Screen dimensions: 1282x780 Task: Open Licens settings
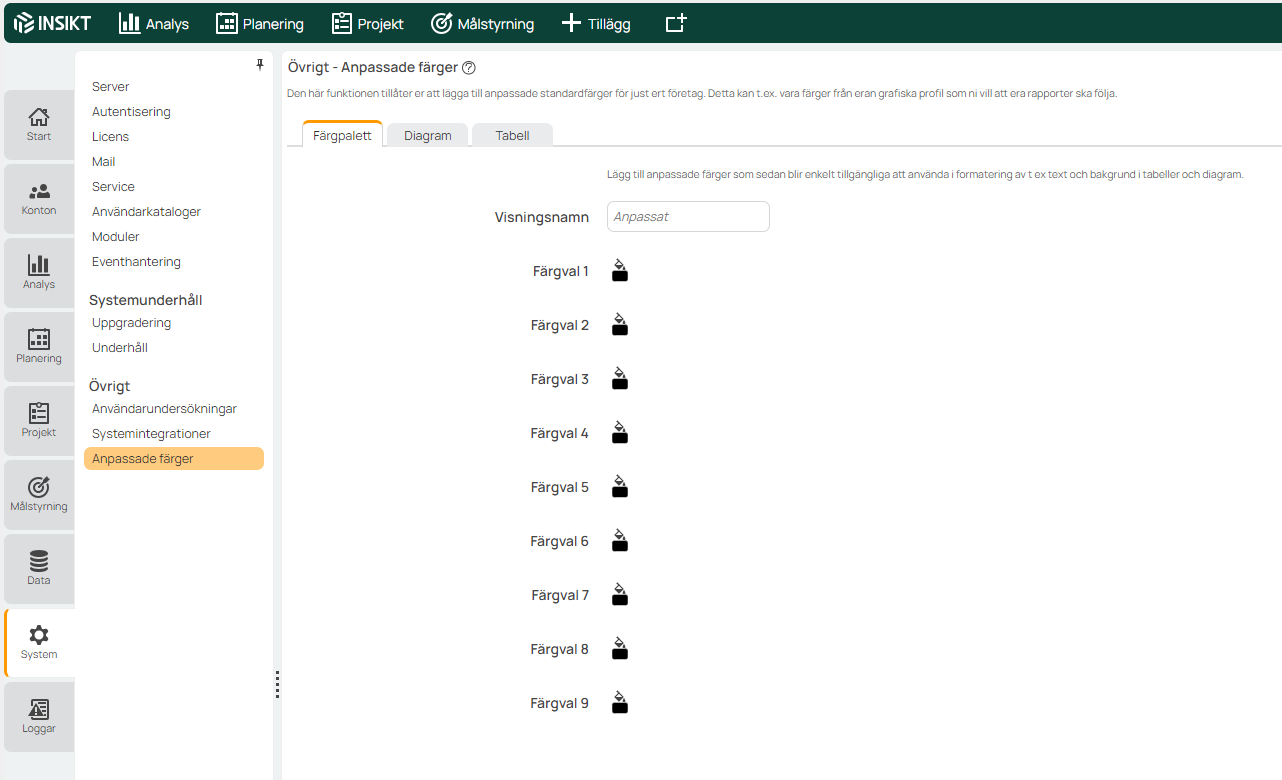[x=110, y=137]
